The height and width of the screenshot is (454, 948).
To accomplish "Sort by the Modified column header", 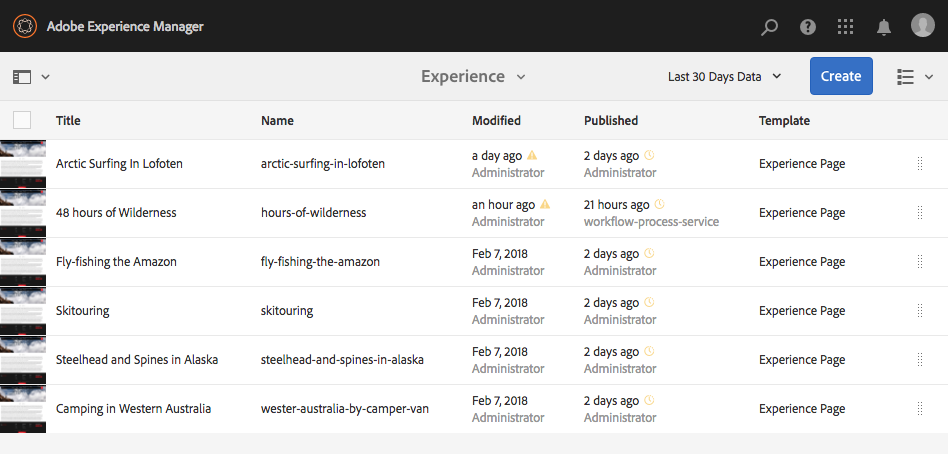I will point(496,120).
